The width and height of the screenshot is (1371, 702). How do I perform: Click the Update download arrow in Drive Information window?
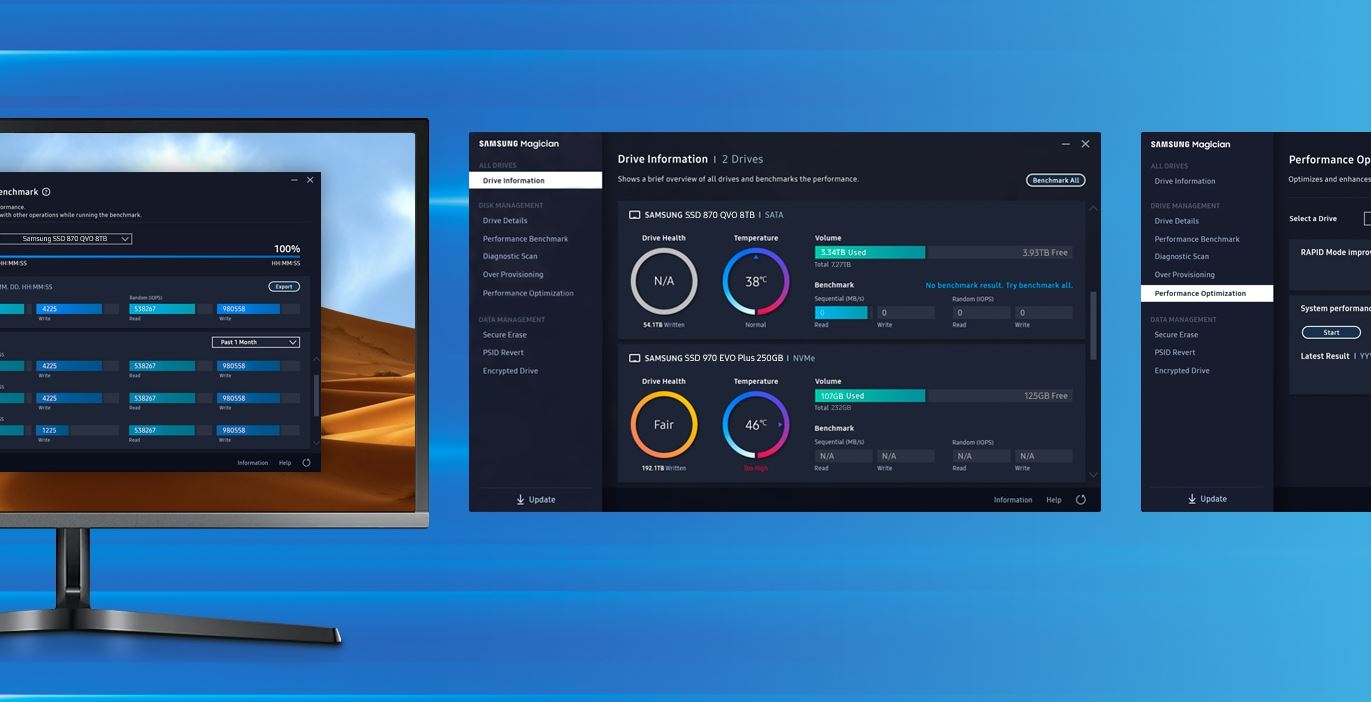click(x=520, y=500)
